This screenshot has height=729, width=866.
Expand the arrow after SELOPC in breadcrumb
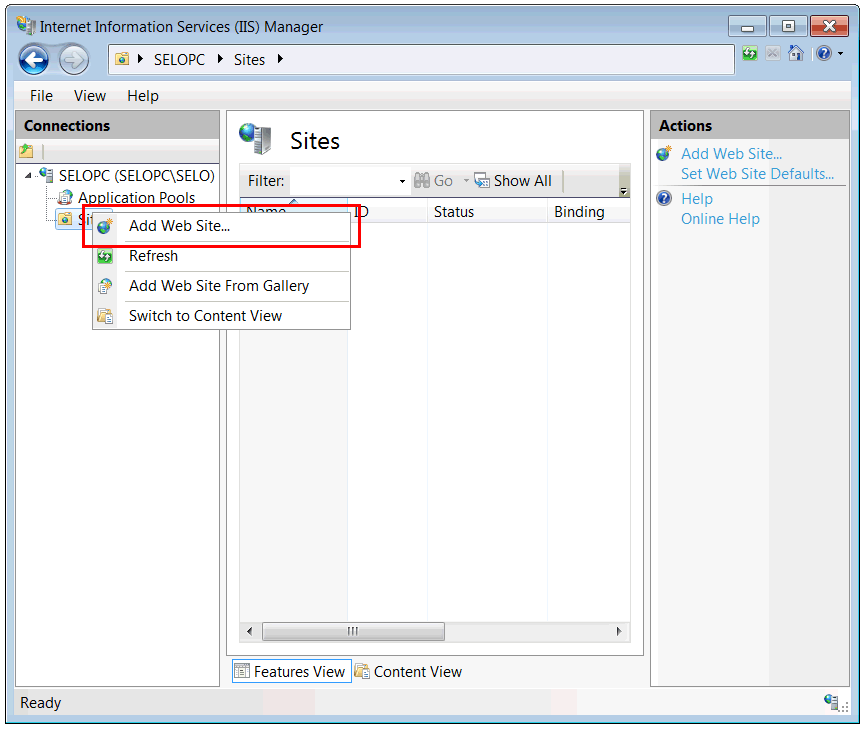coord(220,59)
